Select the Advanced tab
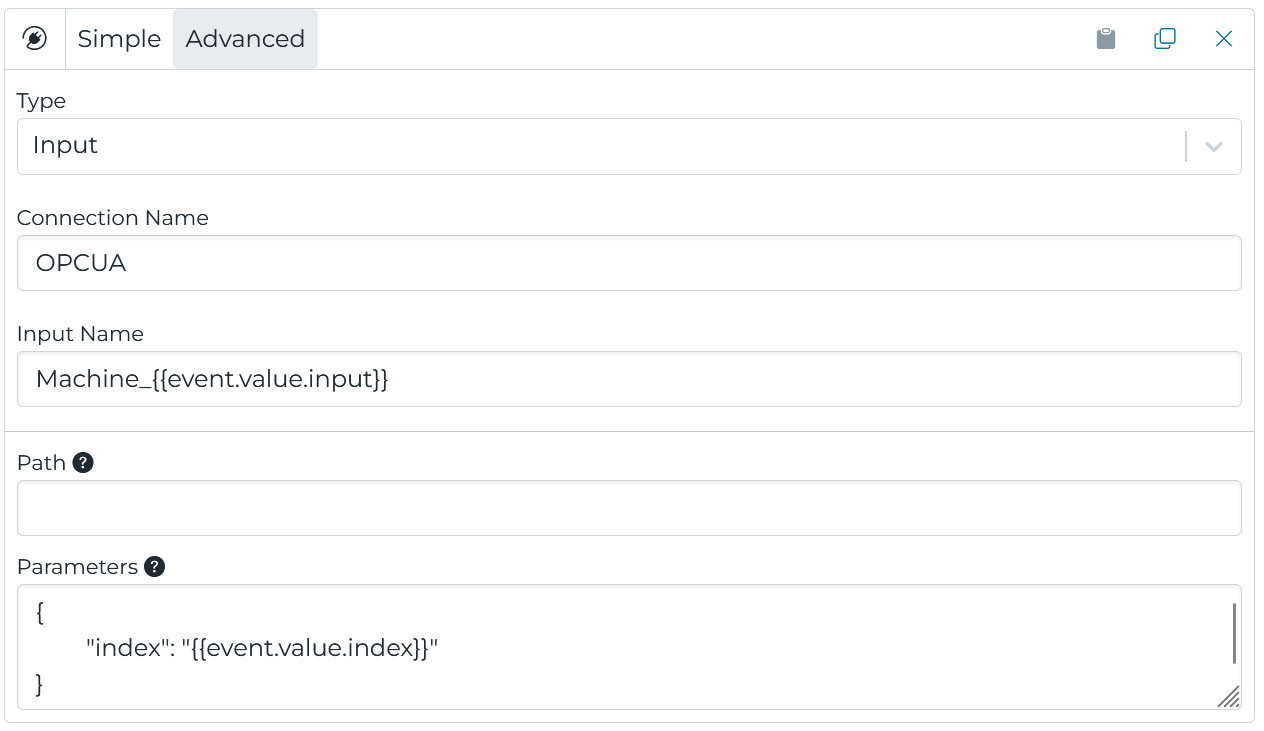The width and height of the screenshot is (1264, 731). tap(245, 39)
